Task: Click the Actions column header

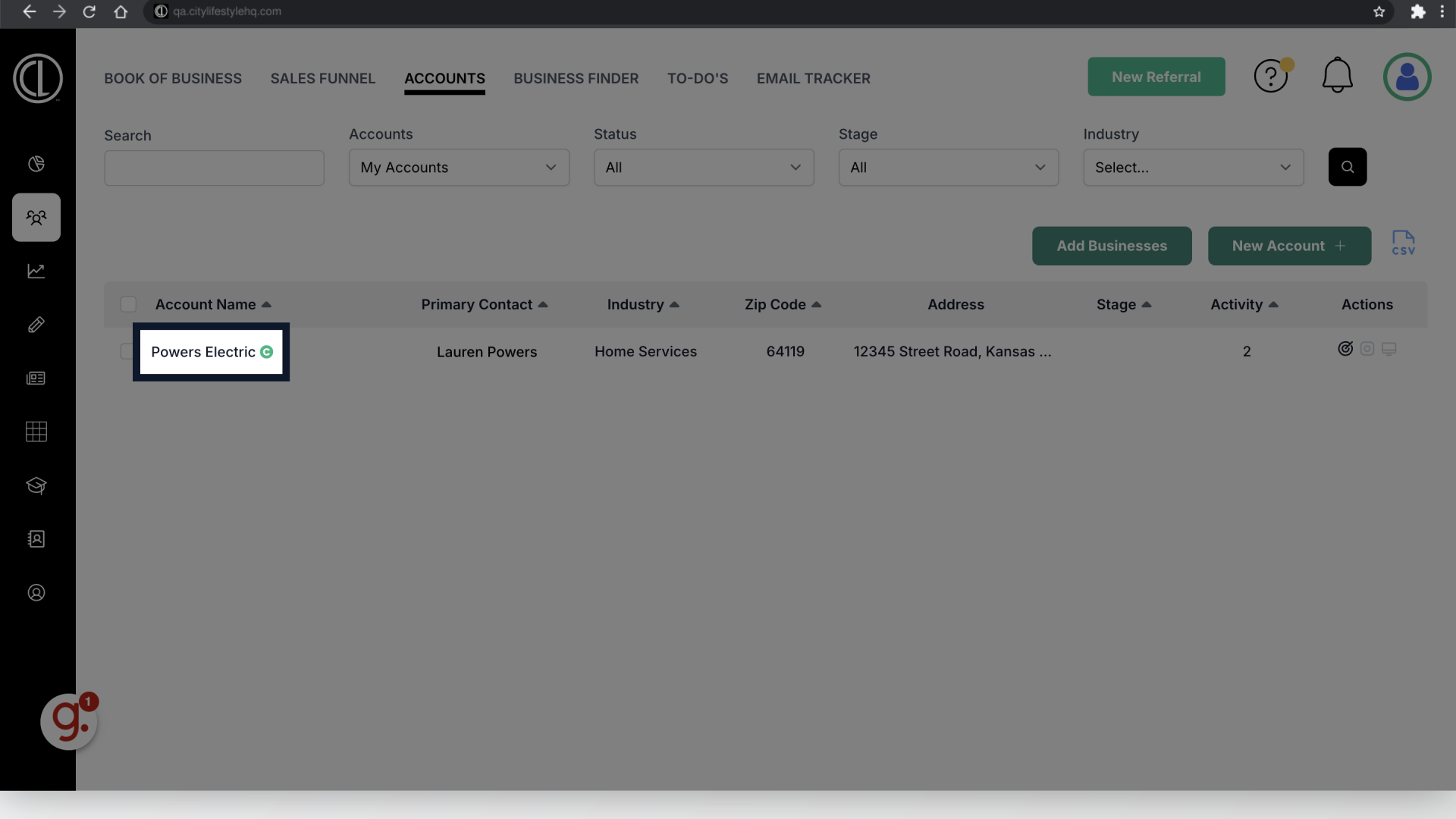Action: click(1367, 304)
